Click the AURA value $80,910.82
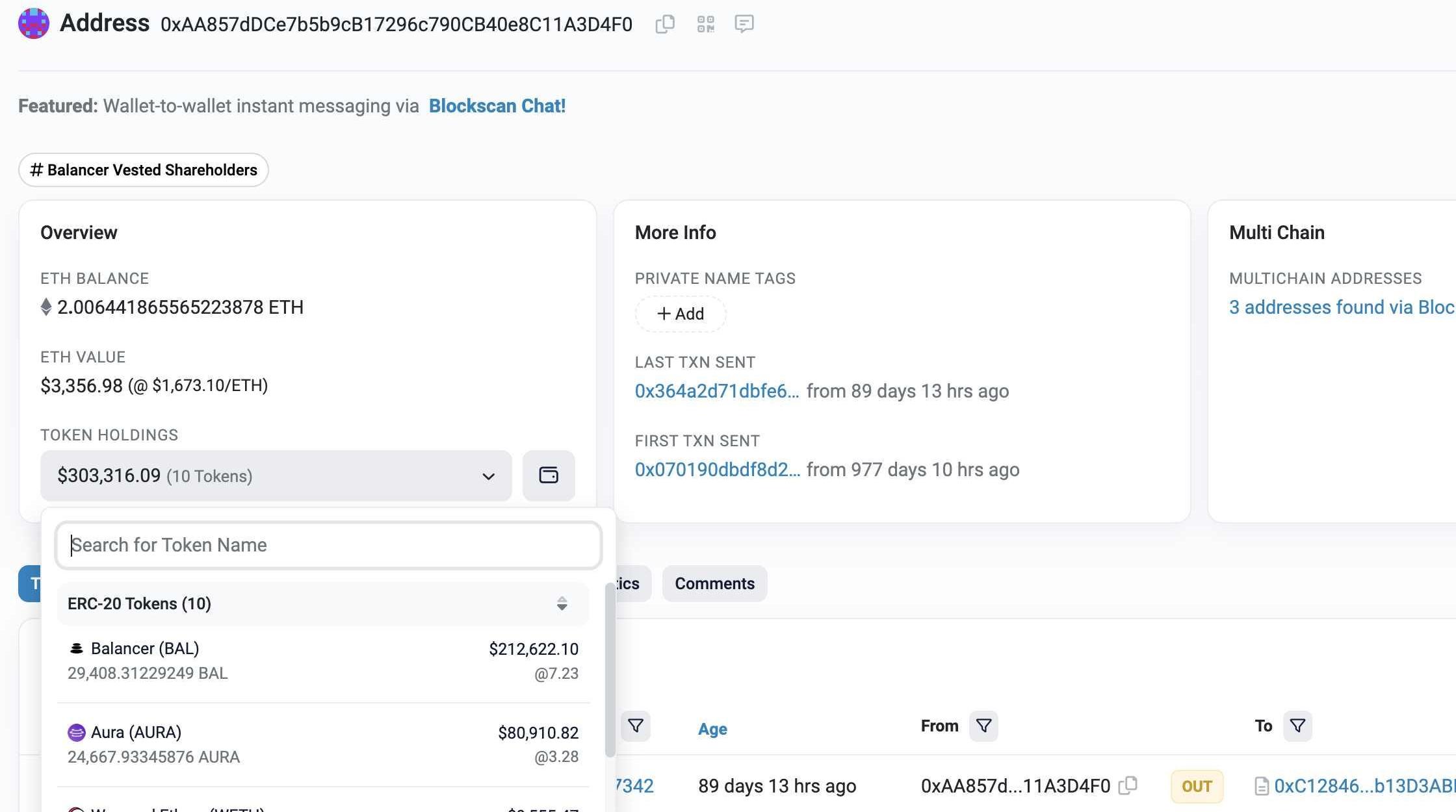The height and width of the screenshot is (812, 1456). 538,733
